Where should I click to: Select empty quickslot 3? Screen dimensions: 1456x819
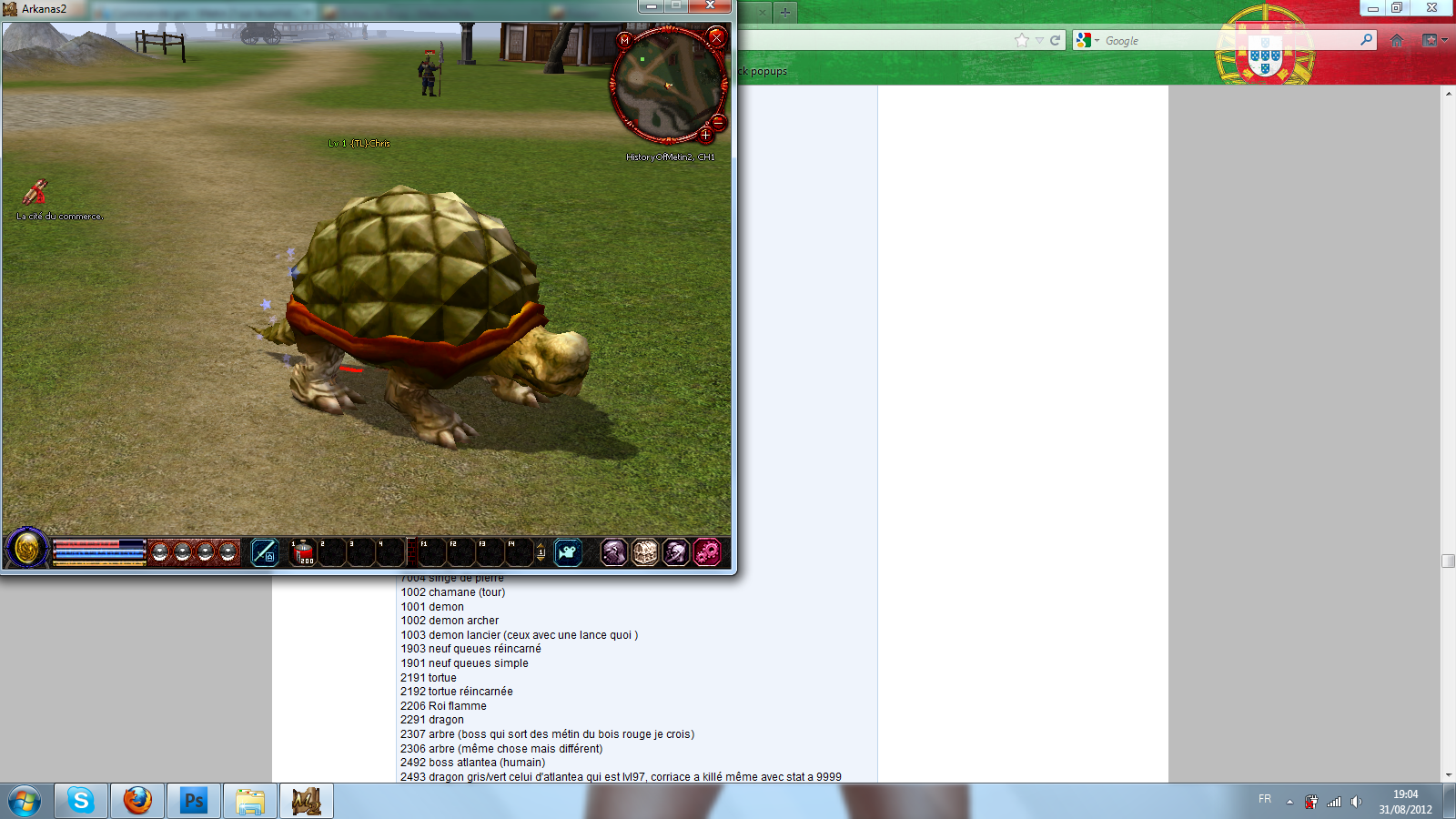361,551
